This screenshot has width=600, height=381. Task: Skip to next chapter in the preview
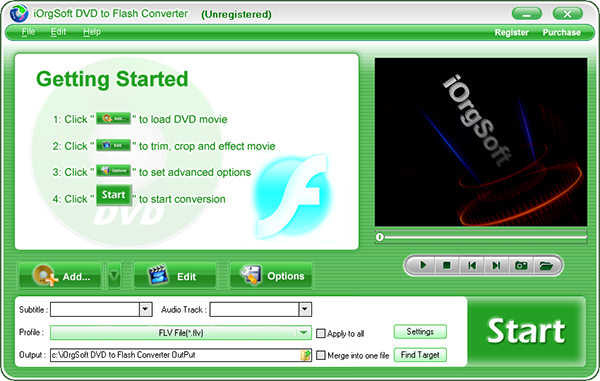click(496, 265)
